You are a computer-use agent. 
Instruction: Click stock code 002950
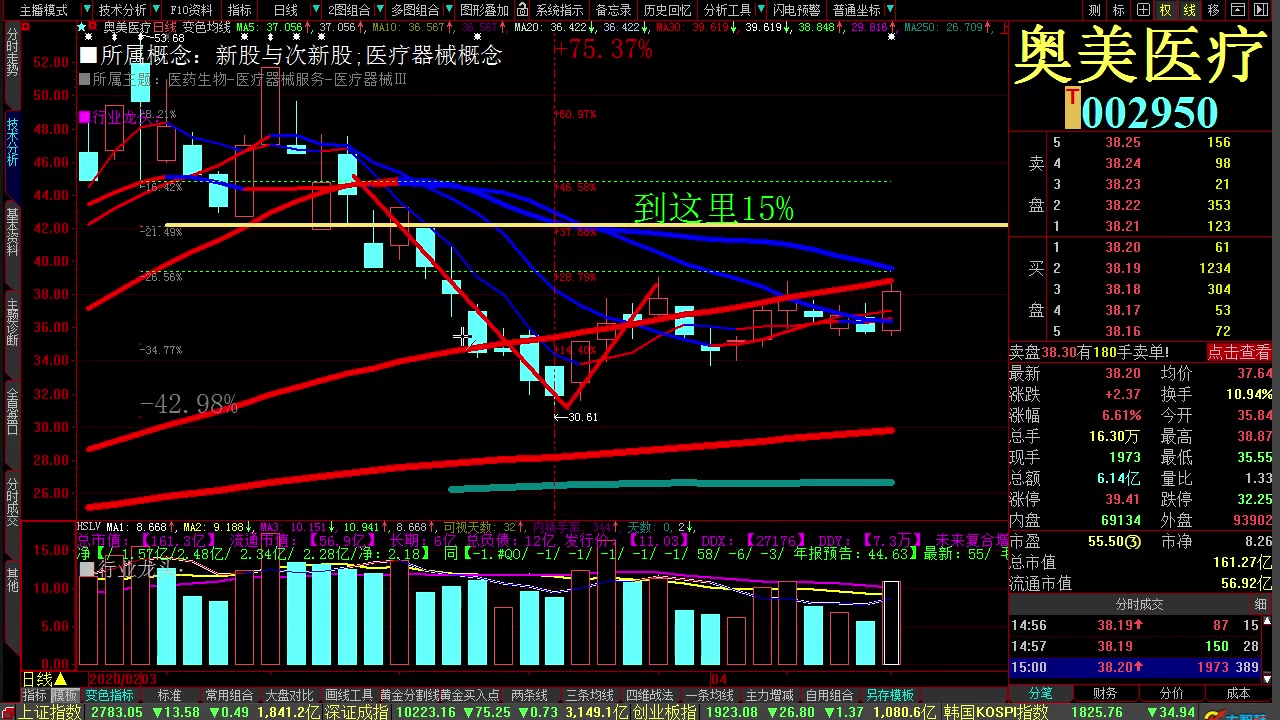1149,112
